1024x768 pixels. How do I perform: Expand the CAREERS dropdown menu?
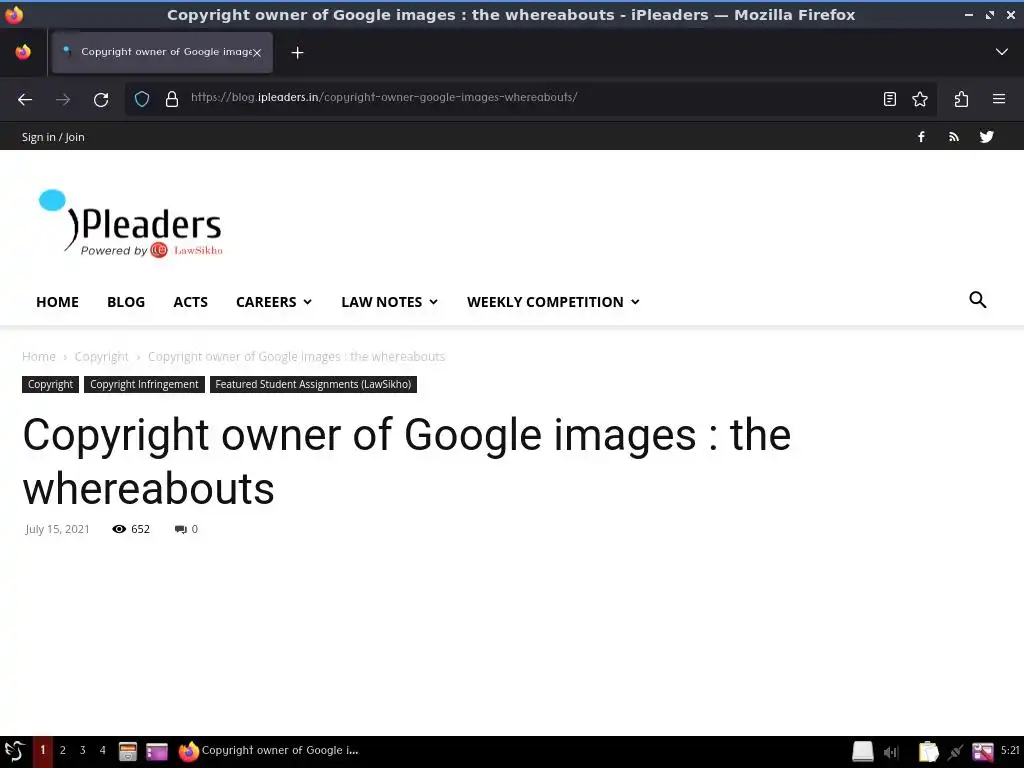(x=274, y=302)
